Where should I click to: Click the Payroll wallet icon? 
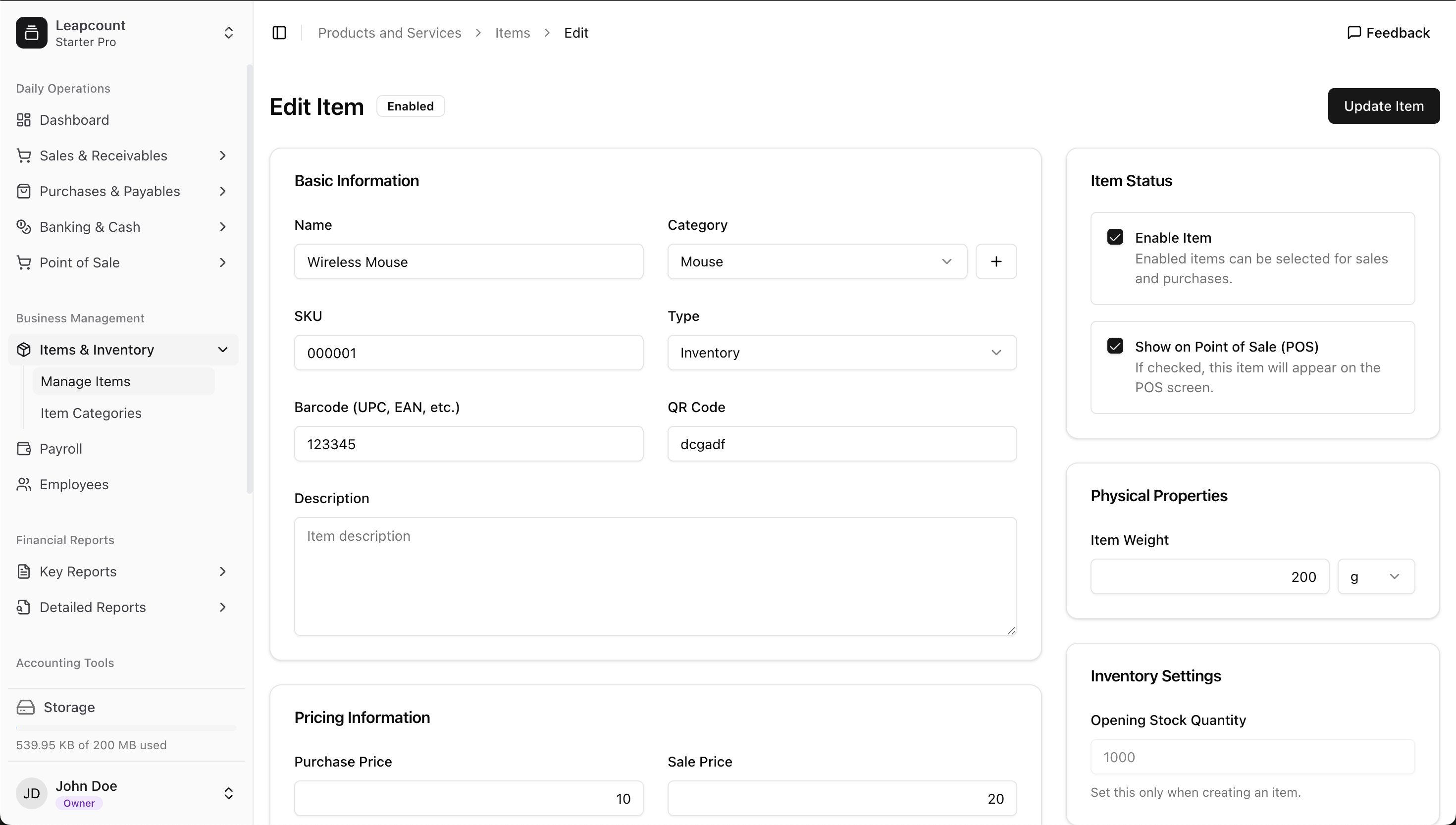tap(24, 449)
